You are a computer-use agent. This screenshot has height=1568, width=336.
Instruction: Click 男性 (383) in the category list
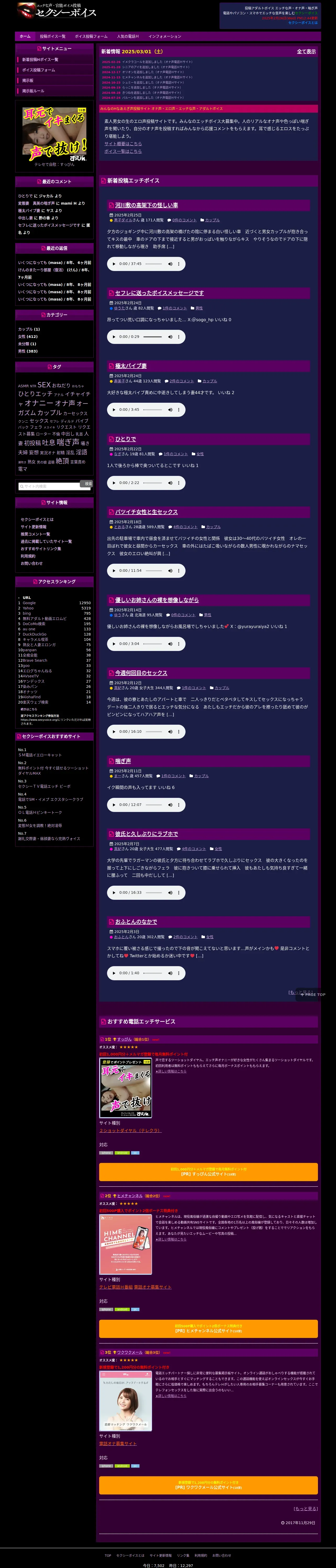28,351
